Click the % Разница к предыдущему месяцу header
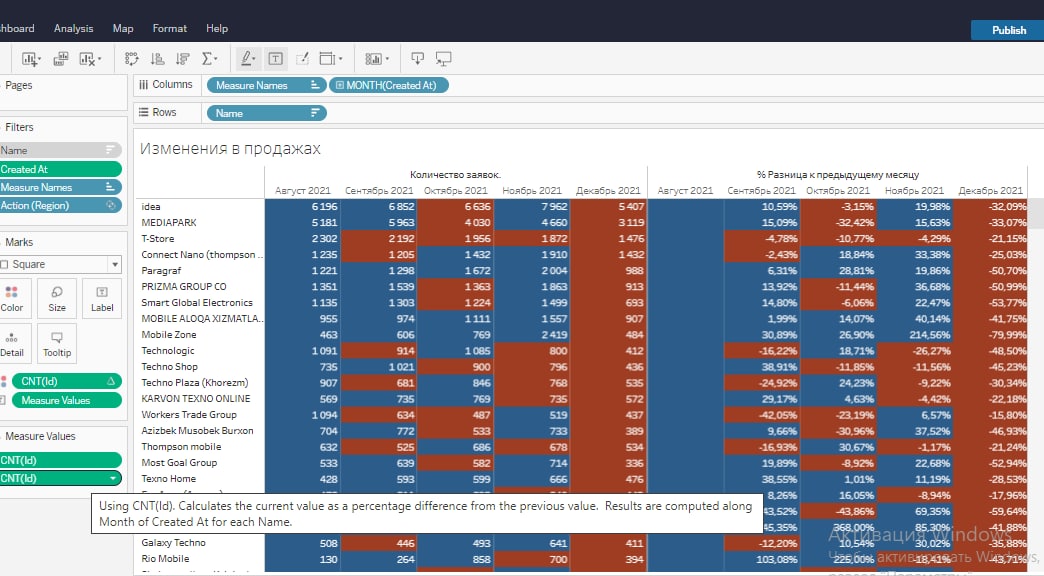 click(x=838, y=174)
